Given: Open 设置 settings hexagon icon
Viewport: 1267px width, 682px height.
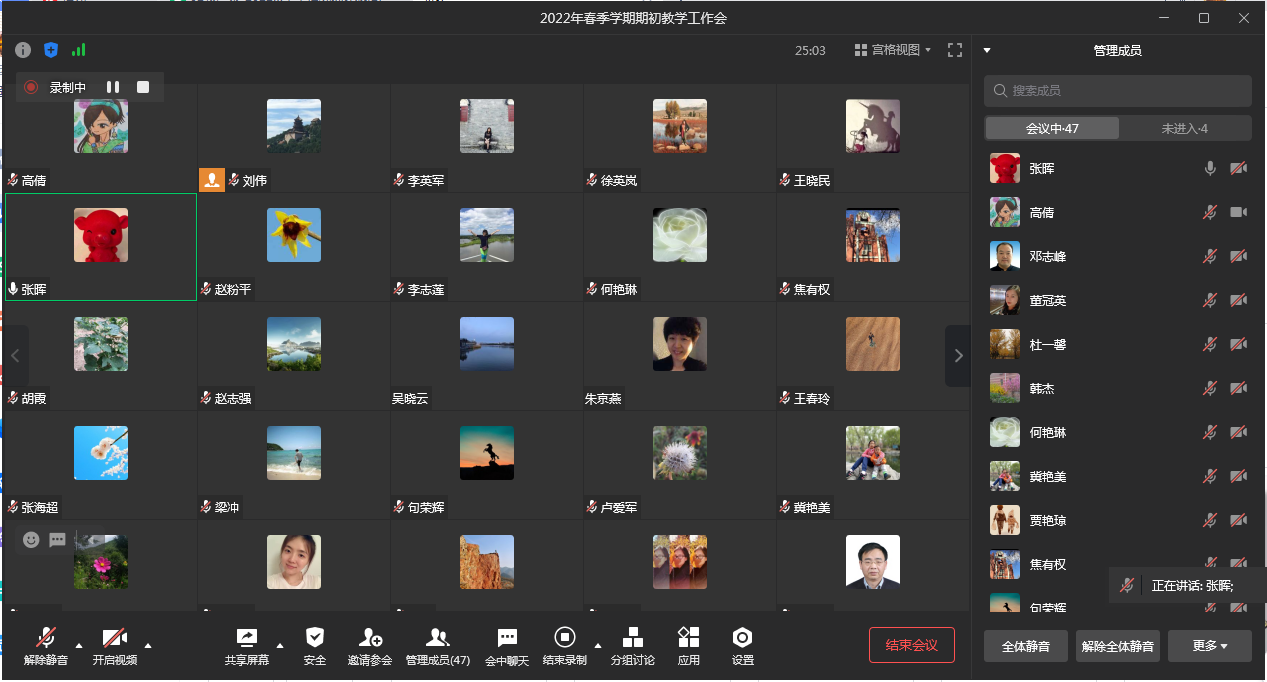Looking at the screenshot, I should tap(742, 638).
